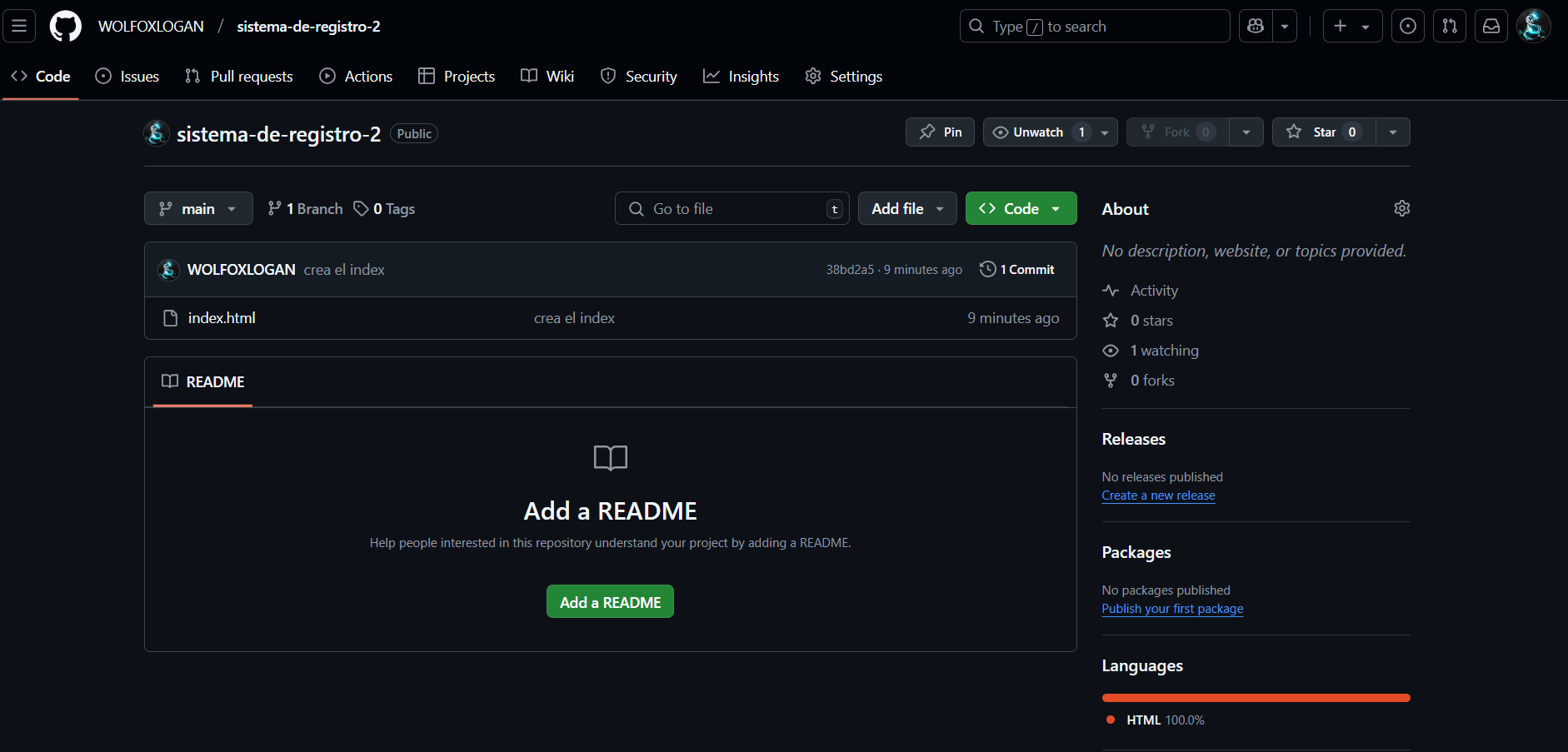Open the Pull requests tab
Viewport: 1568px width, 752px height.
click(239, 76)
